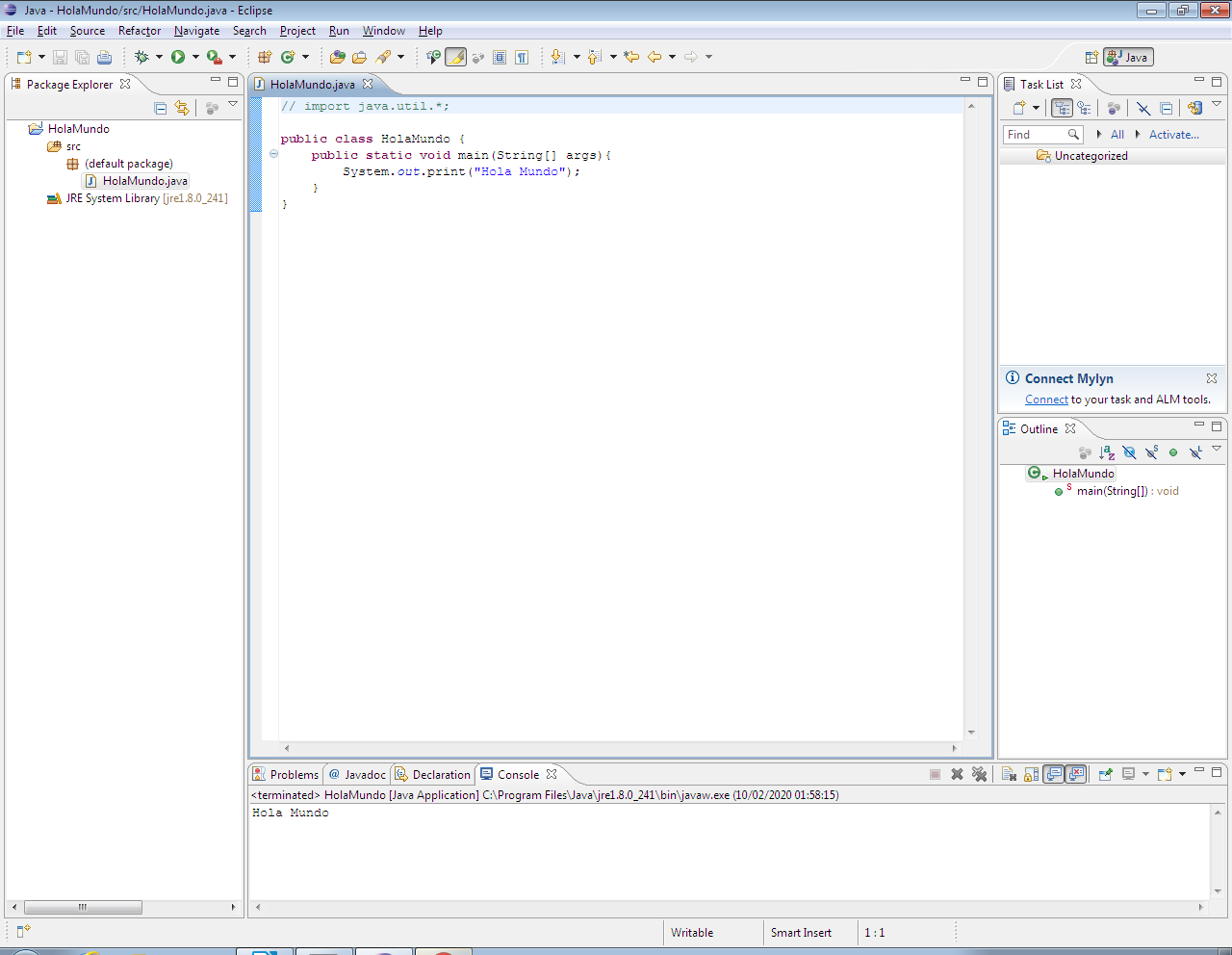
Task: Open the Project menu
Action: click(297, 31)
